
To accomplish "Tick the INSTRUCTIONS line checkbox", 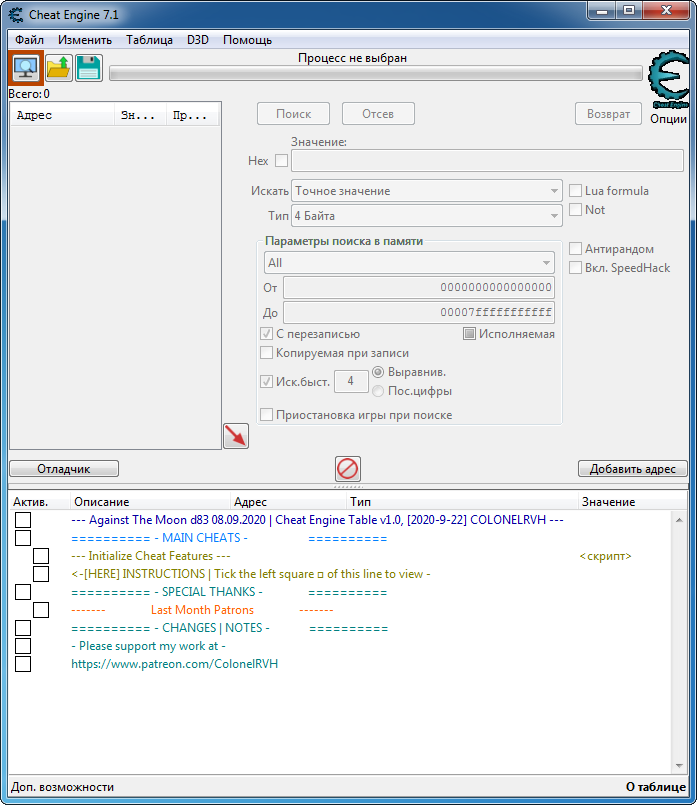I will (x=41, y=574).
